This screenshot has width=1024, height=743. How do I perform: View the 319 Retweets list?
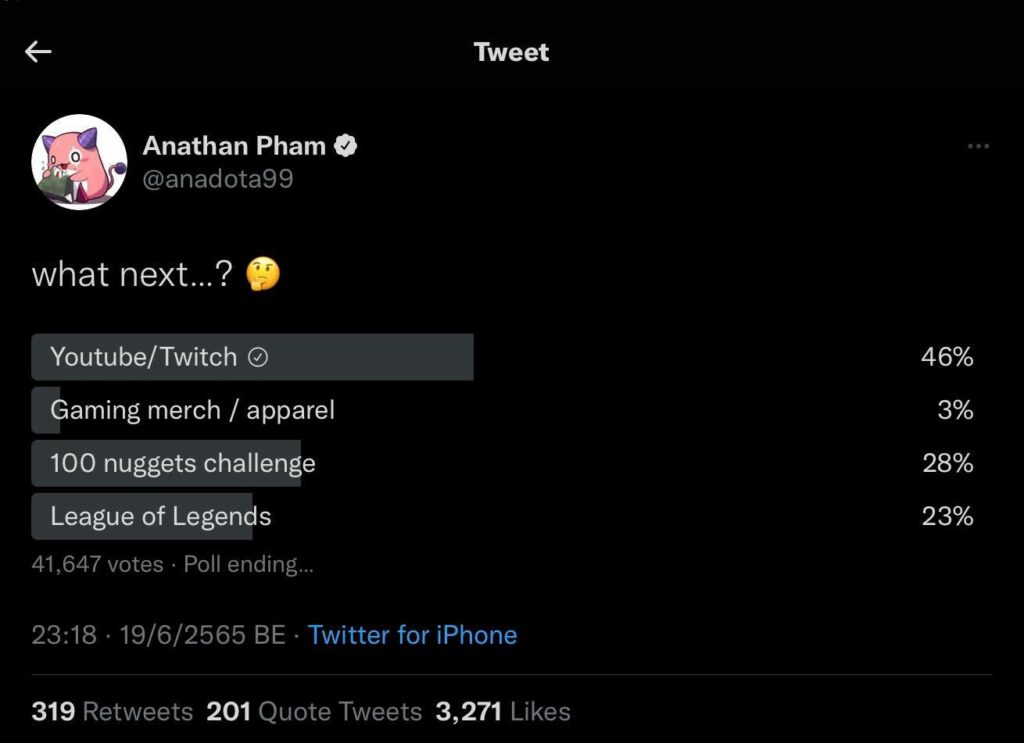click(x=112, y=712)
